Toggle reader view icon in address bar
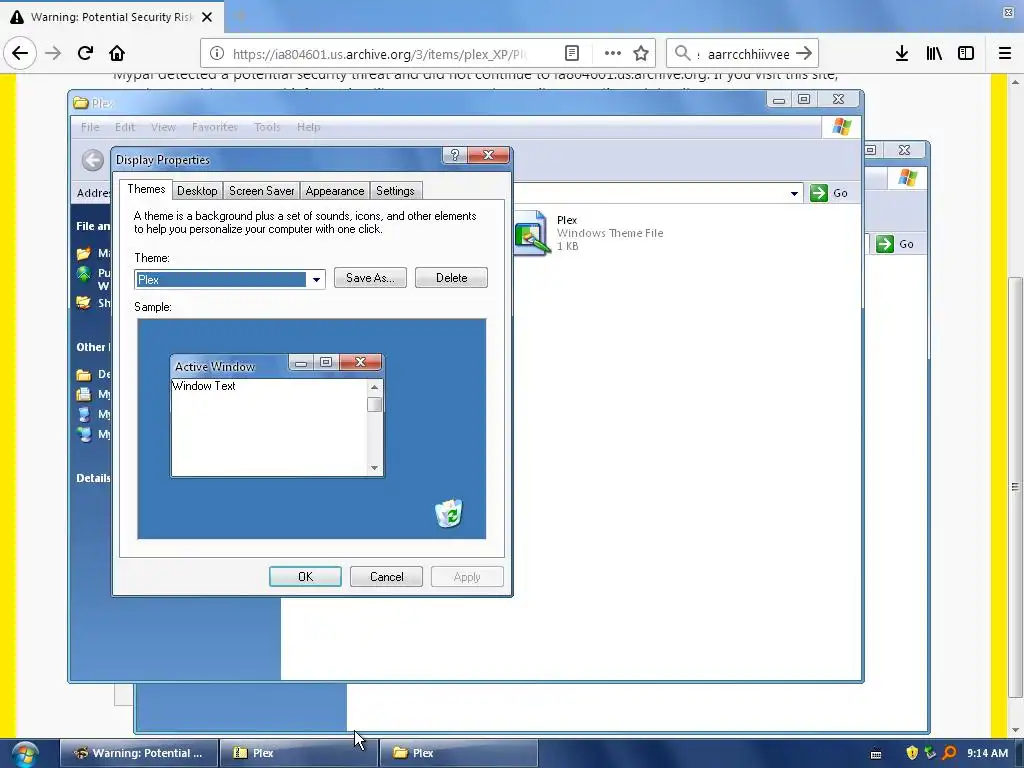The height and width of the screenshot is (768, 1024). coord(572,54)
